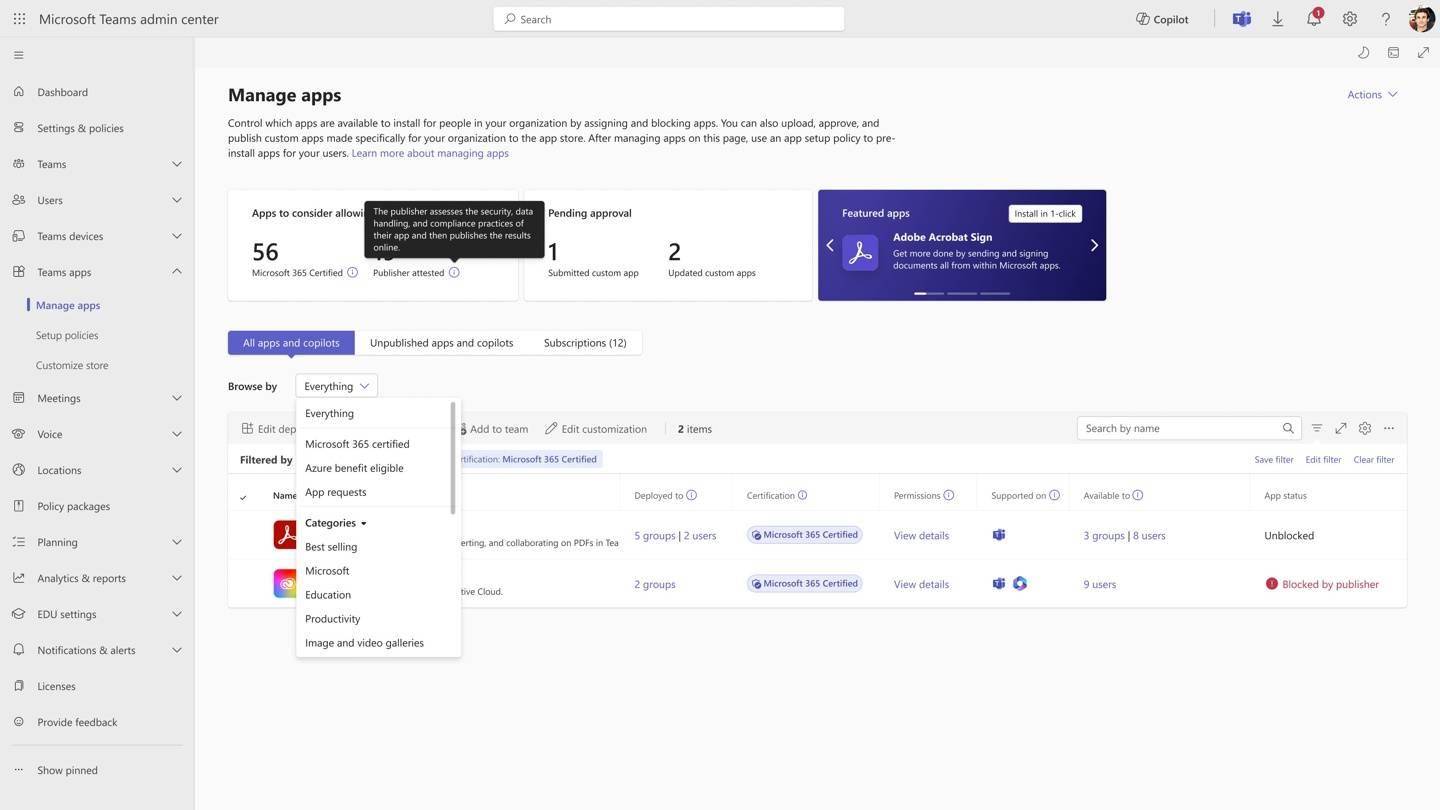Click the Permissions column info icon
The width and height of the screenshot is (1440, 810).
pos(949,495)
